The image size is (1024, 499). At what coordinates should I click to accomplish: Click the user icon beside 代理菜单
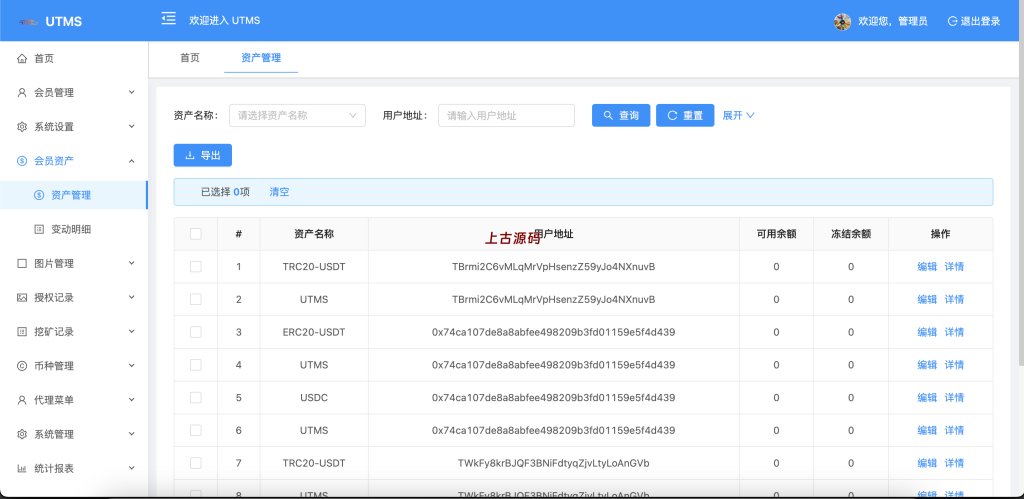[22, 400]
